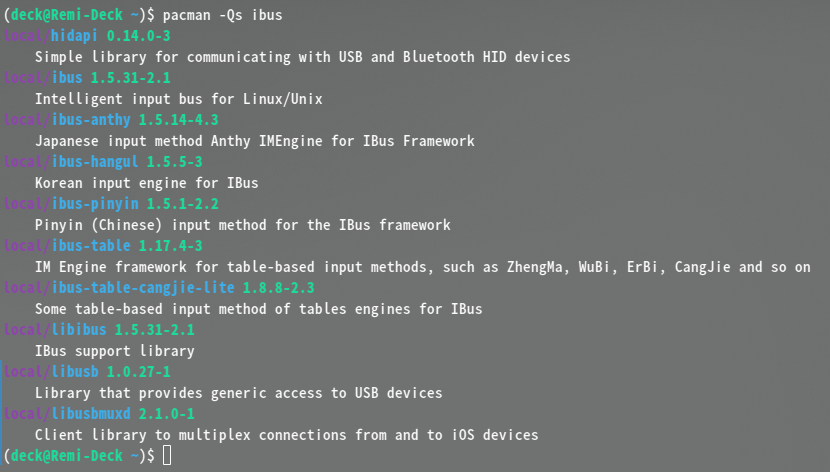
Task: Click the 'Korean input engine for IBus' line
Action: pos(147,183)
